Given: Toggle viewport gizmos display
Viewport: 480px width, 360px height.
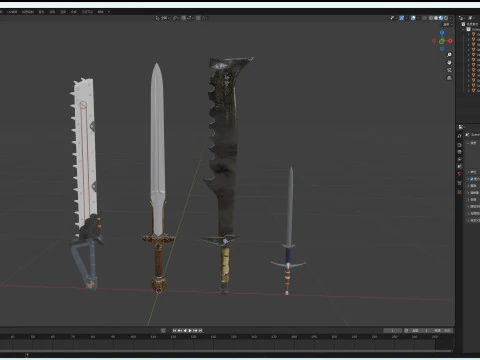Looking at the screenshot, I should (402, 18).
